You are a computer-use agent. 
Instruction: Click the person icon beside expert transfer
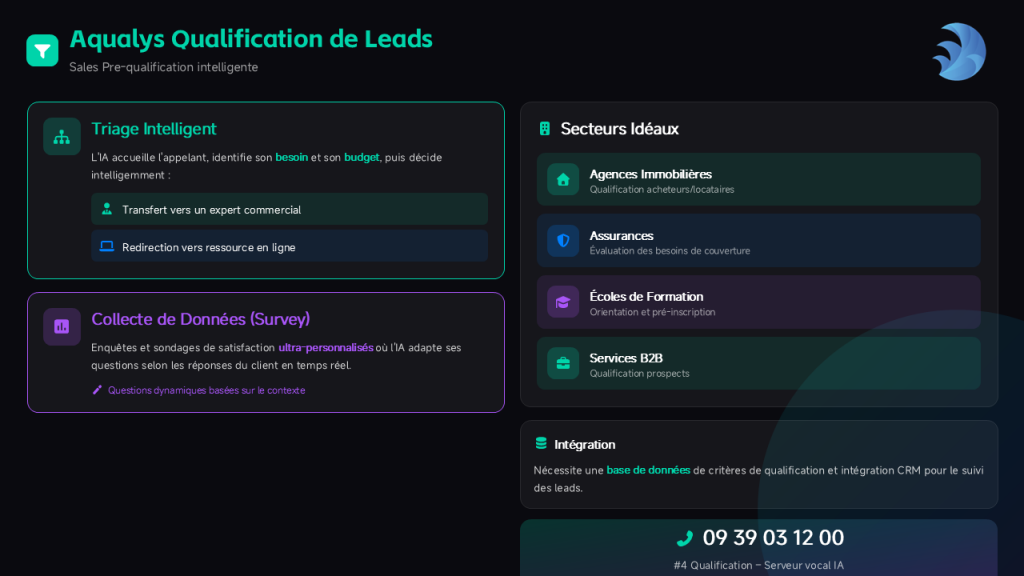(107, 209)
